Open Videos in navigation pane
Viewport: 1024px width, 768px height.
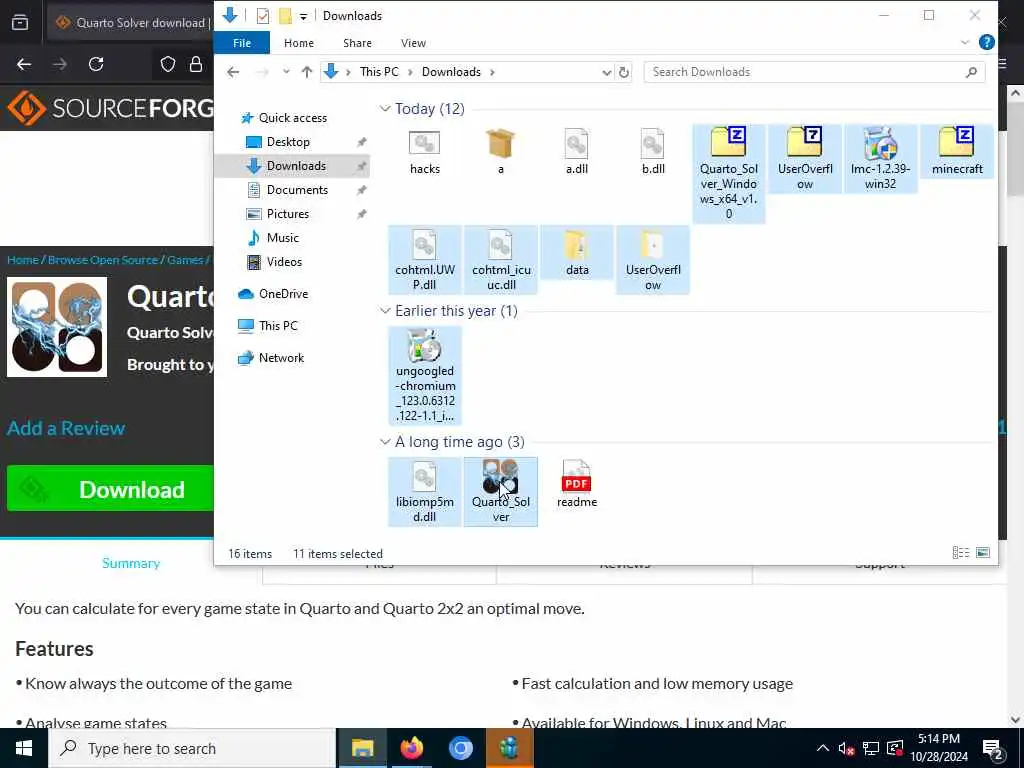pyautogui.click(x=284, y=261)
